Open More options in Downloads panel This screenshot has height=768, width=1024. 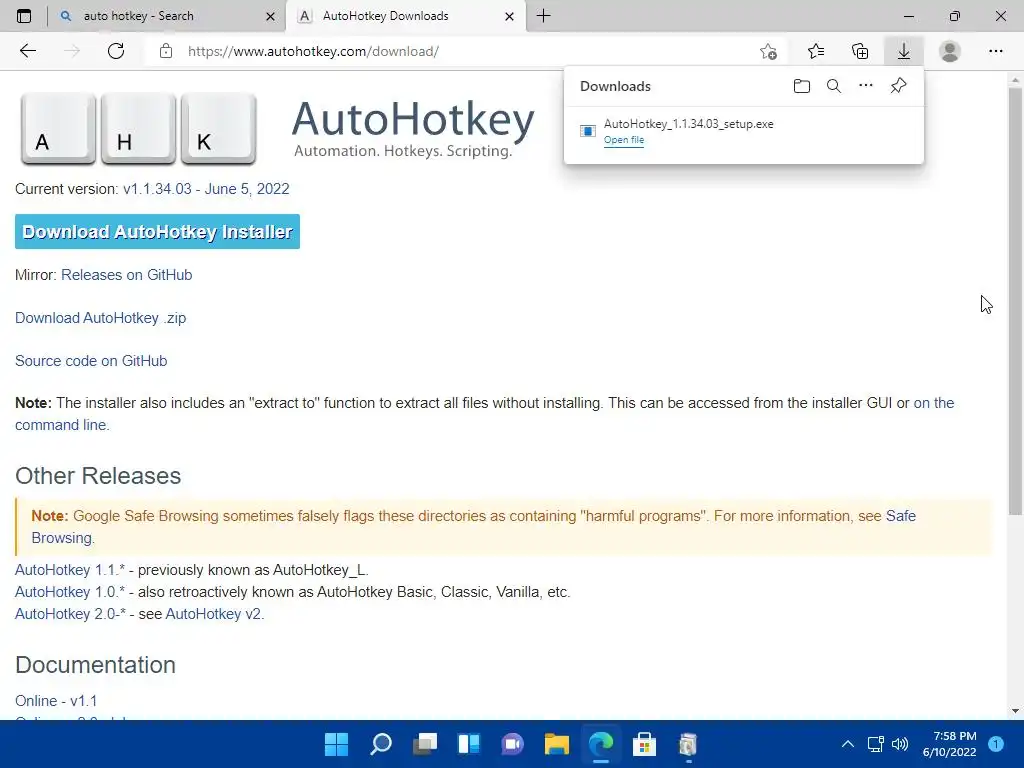(x=866, y=86)
